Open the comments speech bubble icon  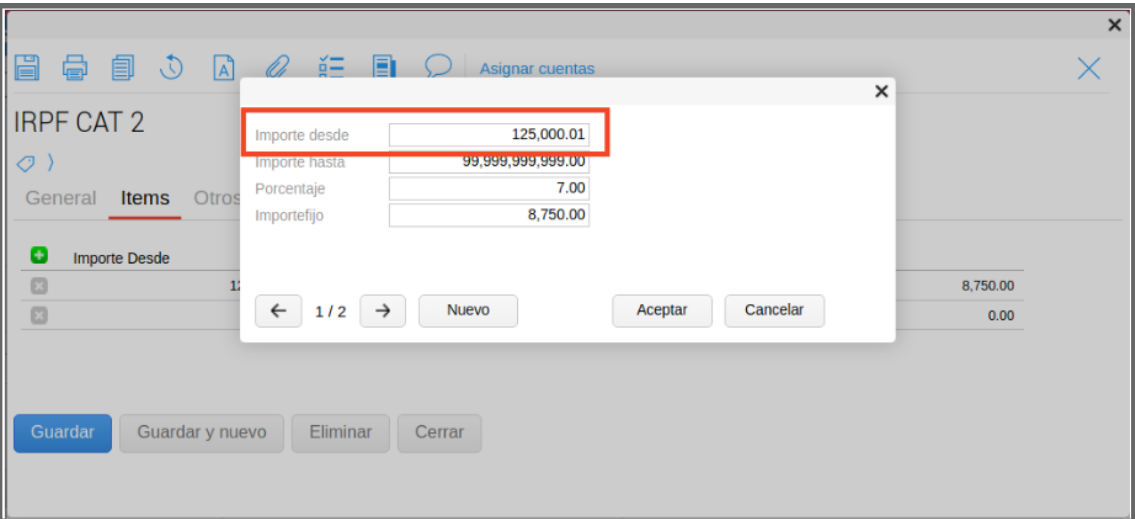click(x=438, y=67)
